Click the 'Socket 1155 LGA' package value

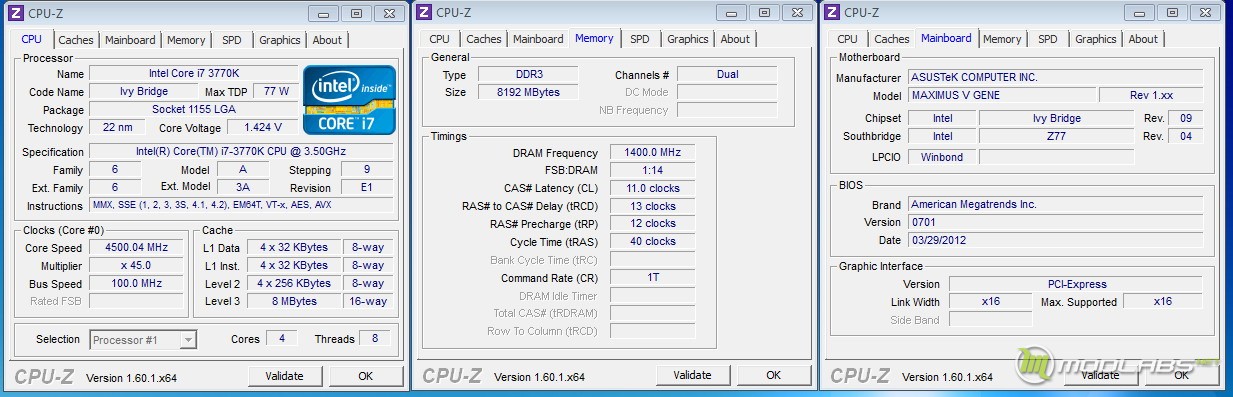tap(194, 109)
